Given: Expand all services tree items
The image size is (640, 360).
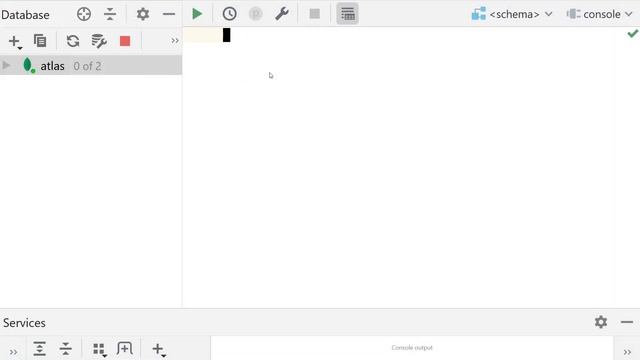Looking at the screenshot, I should click(x=40, y=349).
